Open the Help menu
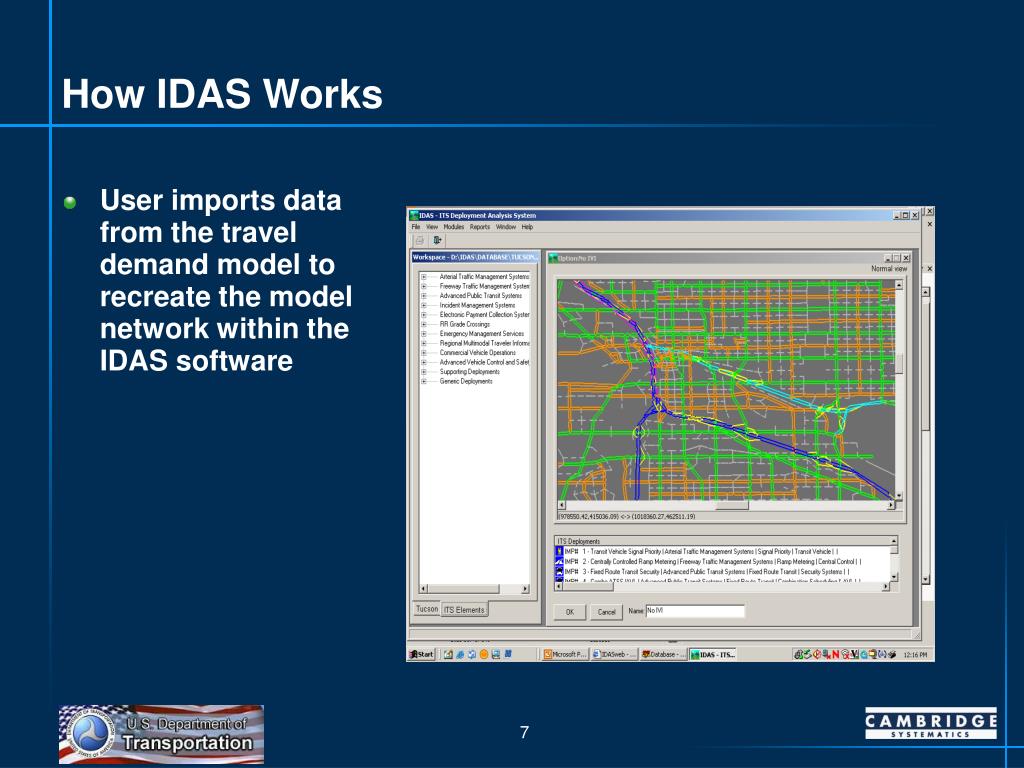This screenshot has width=1024, height=768. 527,227
